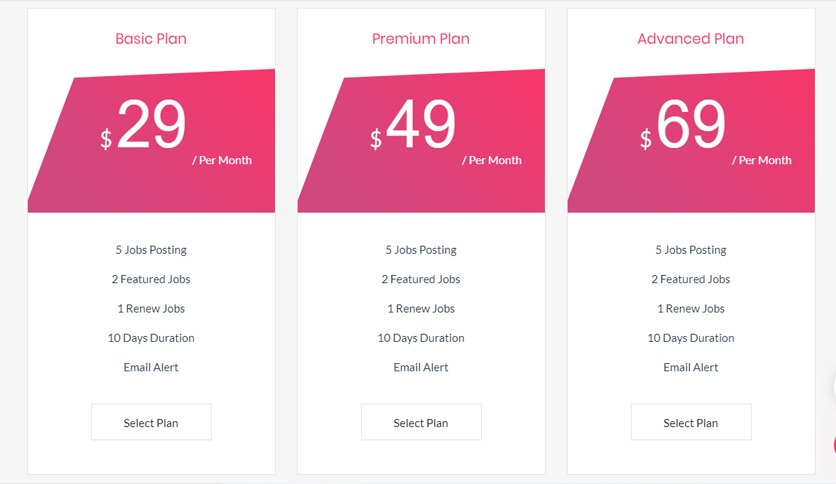Click the $29 price banner
Screen dimensions: 836x484
151,141
